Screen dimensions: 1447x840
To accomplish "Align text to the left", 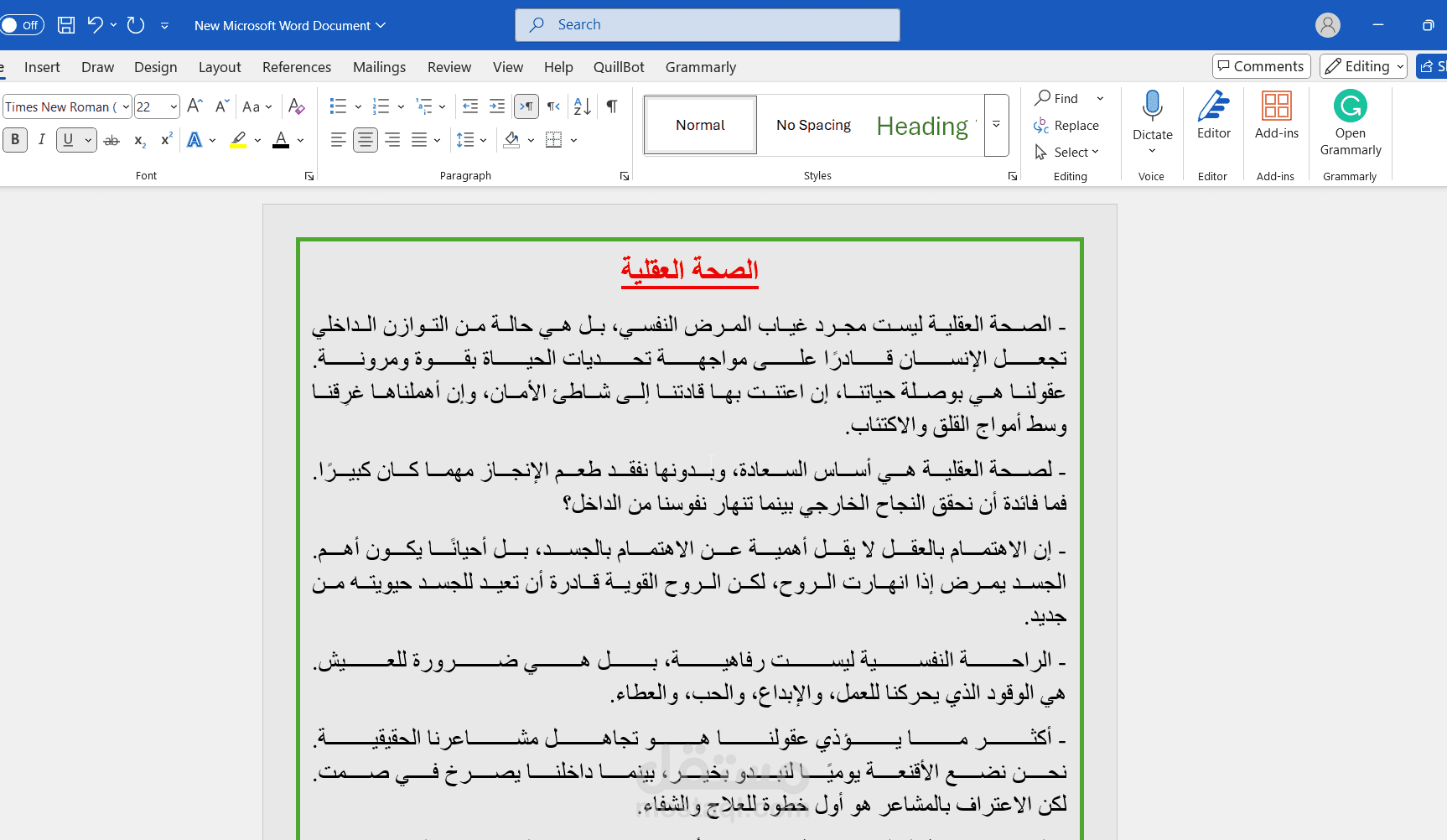I will point(339,140).
